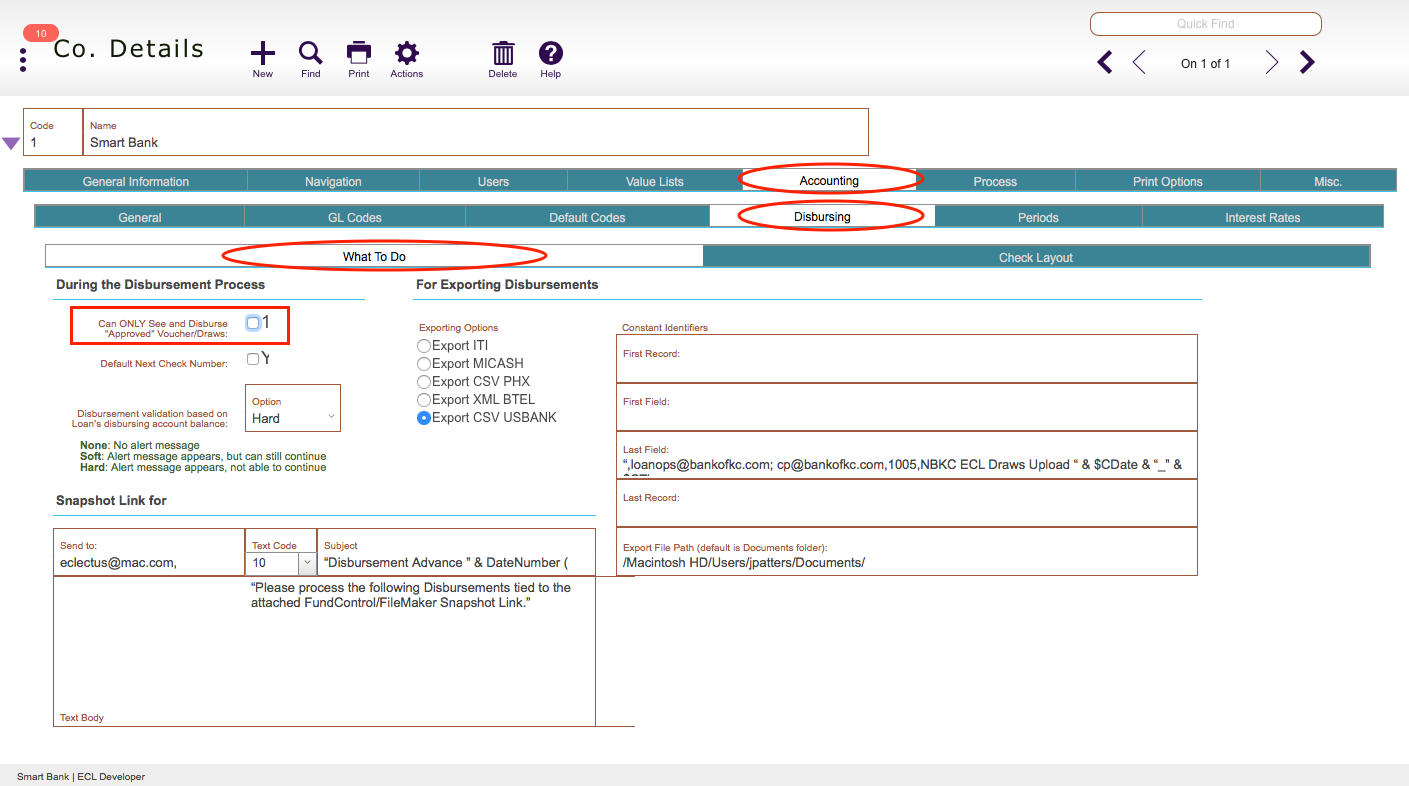
Task: Open the three-dot menu beside Co. Details
Action: (23, 60)
